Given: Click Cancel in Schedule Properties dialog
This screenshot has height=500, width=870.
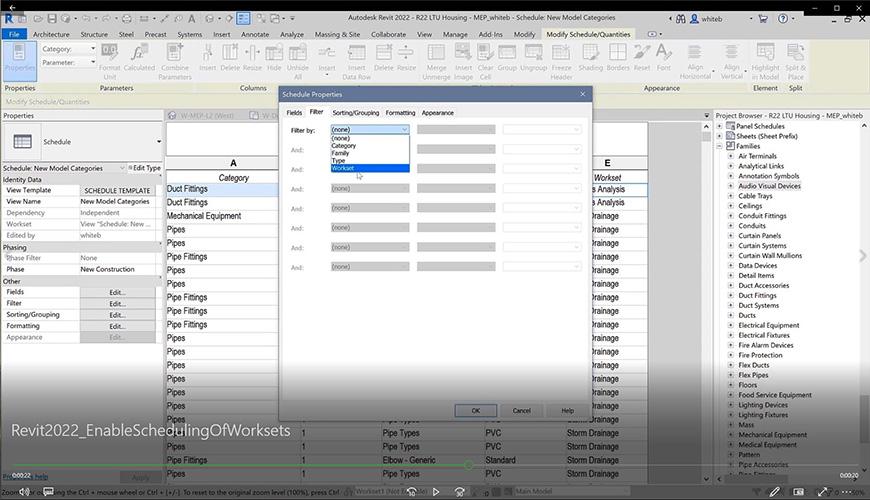Looking at the screenshot, I should pyautogui.click(x=521, y=411).
